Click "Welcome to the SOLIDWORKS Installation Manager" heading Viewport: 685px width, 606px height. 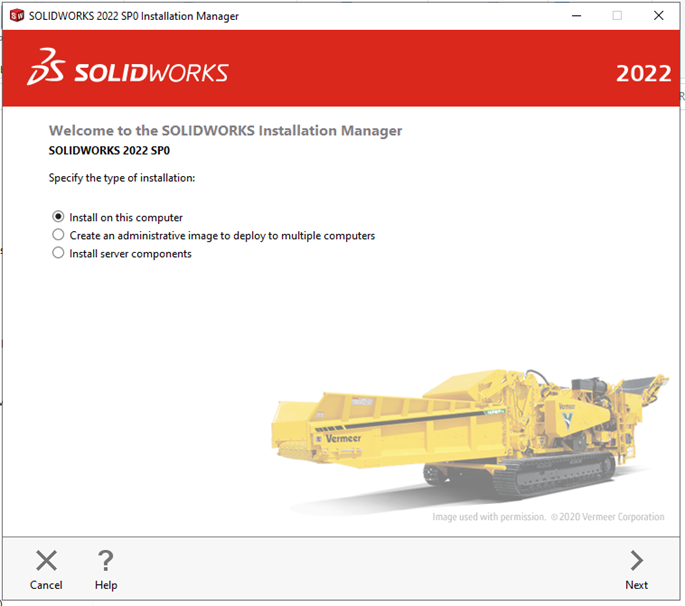point(225,131)
